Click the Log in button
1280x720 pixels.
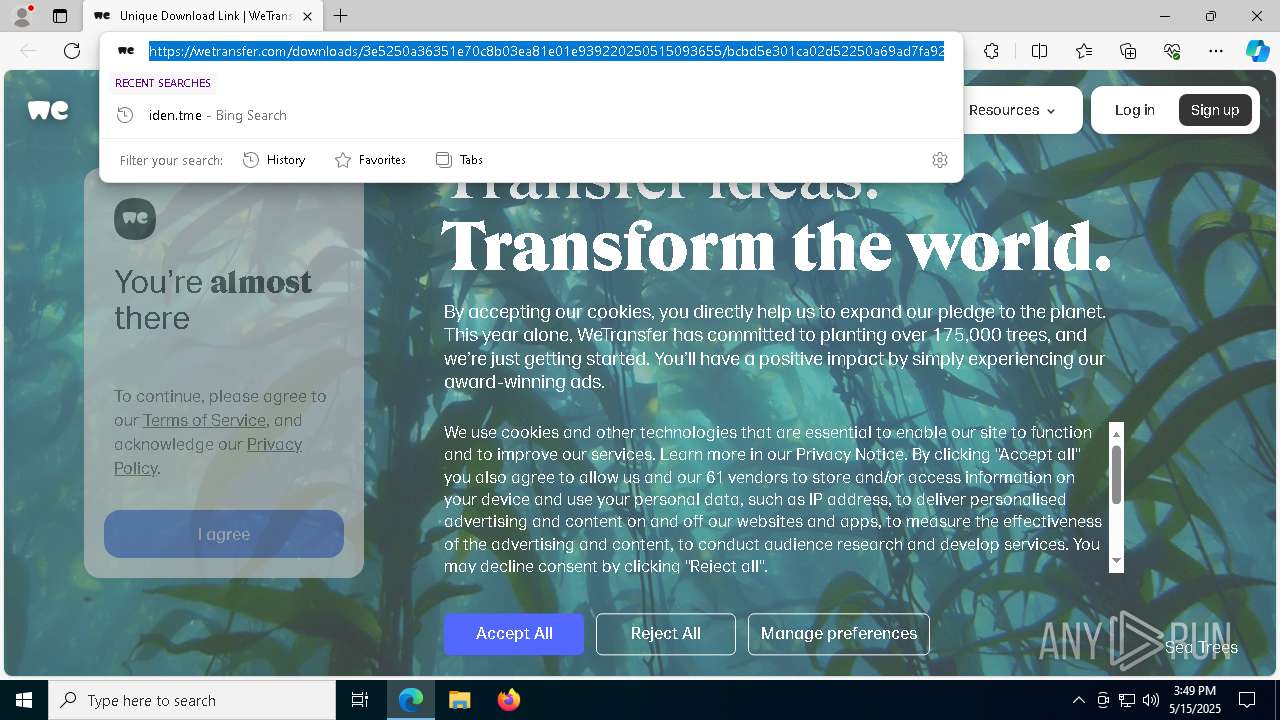pyautogui.click(x=1135, y=110)
